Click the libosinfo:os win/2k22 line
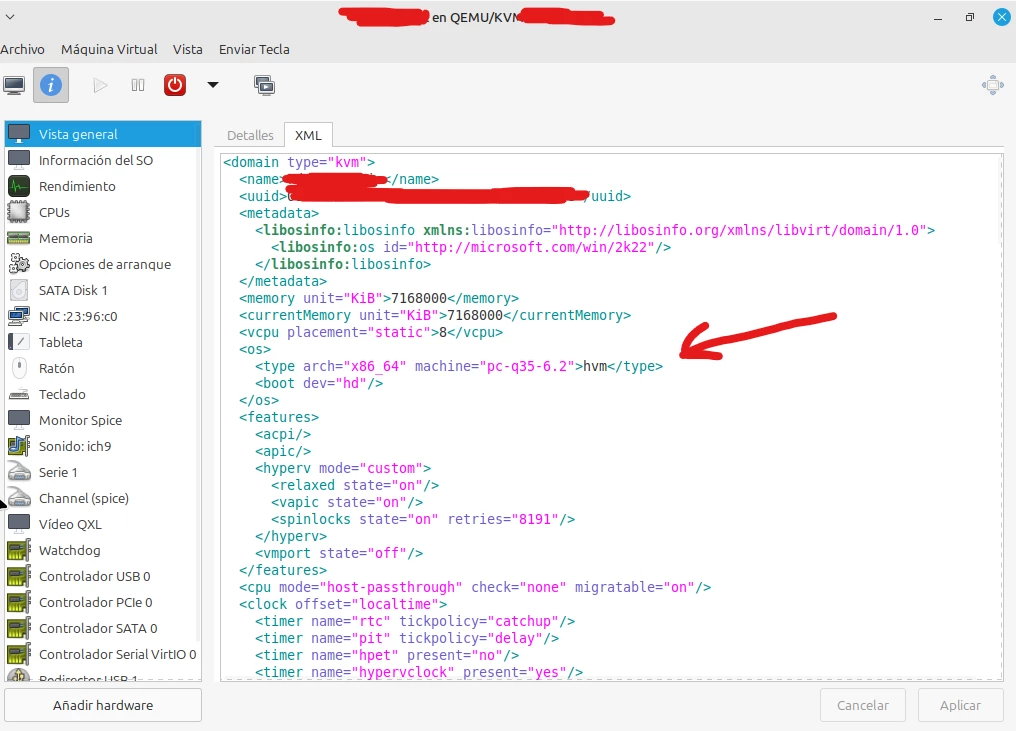The height and width of the screenshot is (731, 1016). click(x=471, y=247)
